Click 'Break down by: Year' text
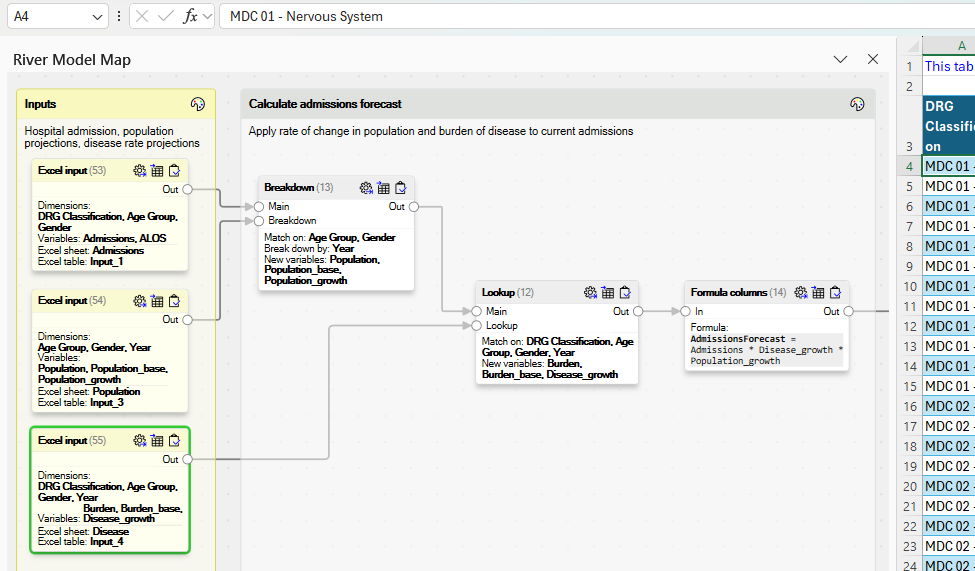The width and height of the screenshot is (975, 571). point(309,248)
